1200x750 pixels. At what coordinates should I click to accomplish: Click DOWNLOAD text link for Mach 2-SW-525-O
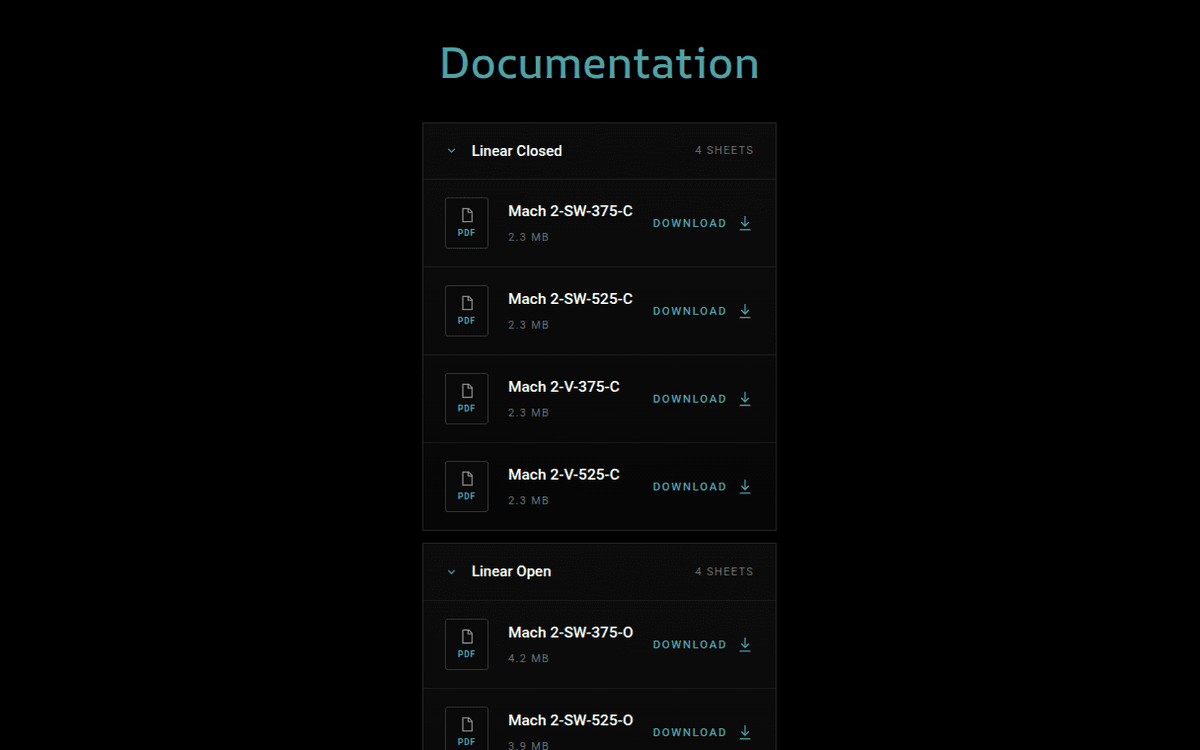pos(690,734)
